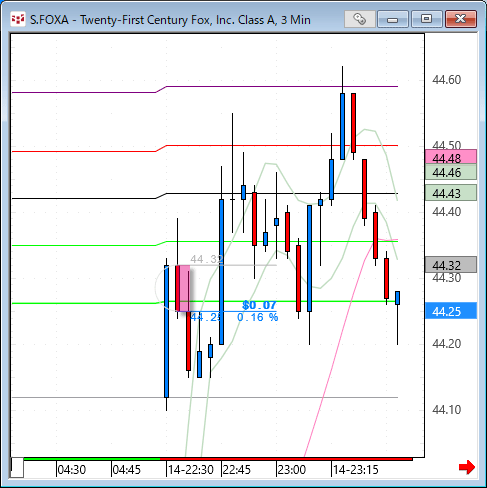Viewport: 487px width, 488px height.
Task: Select the pink 44.48 price label
Action: pyautogui.click(x=451, y=157)
